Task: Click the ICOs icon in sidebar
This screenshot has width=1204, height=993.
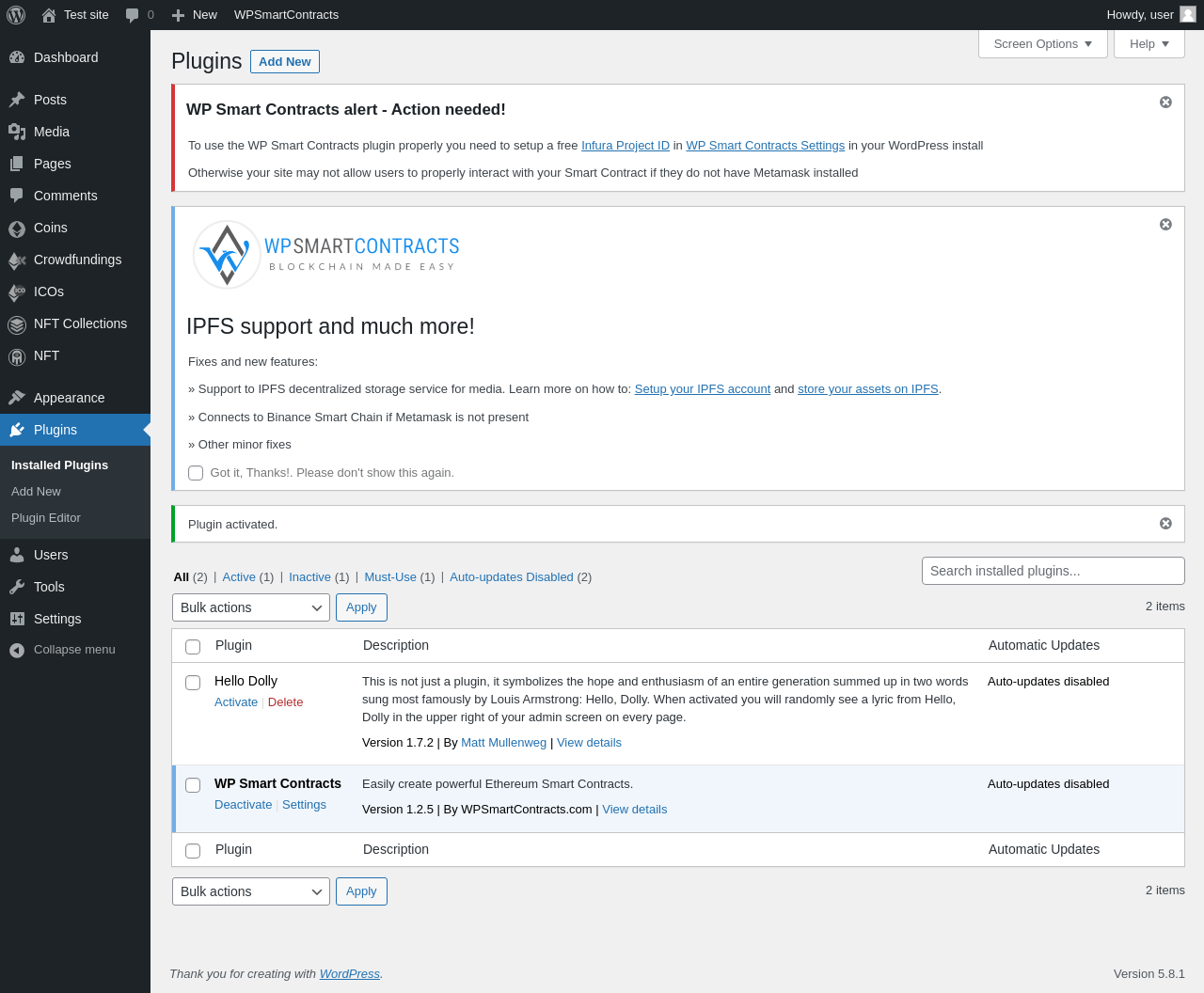Action: 17,292
